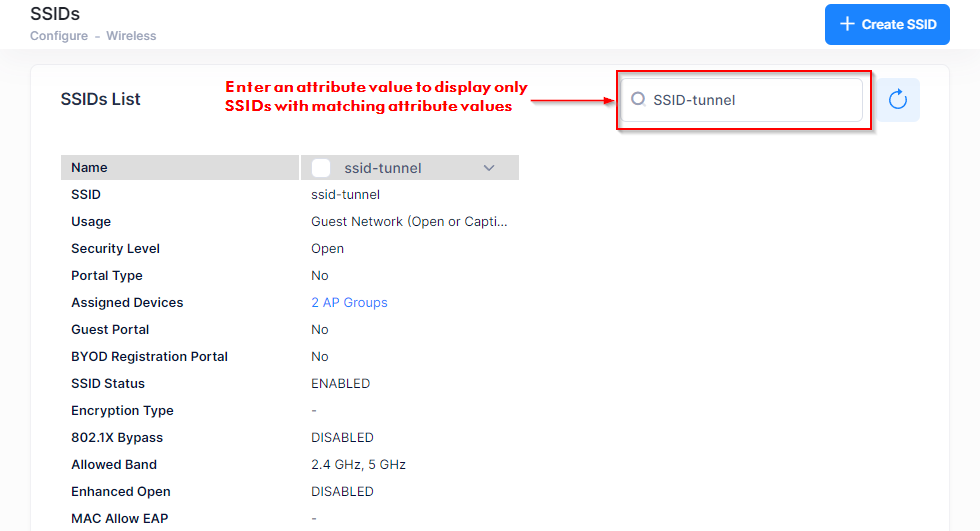
Task: Tick the checkbox next to ssid-tunnel header
Action: [321, 168]
